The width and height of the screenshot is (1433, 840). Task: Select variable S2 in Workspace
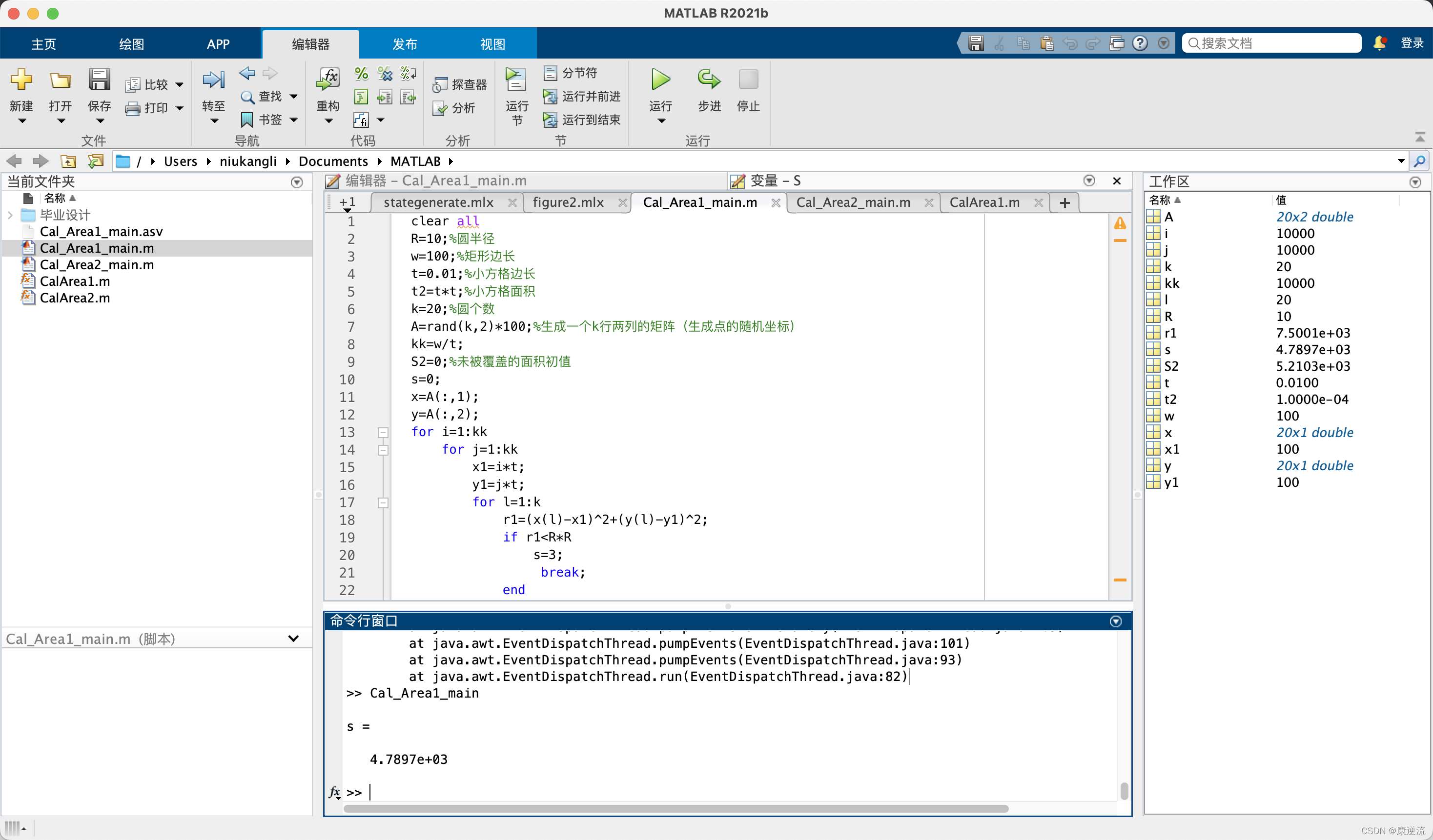click(1171, 366)
